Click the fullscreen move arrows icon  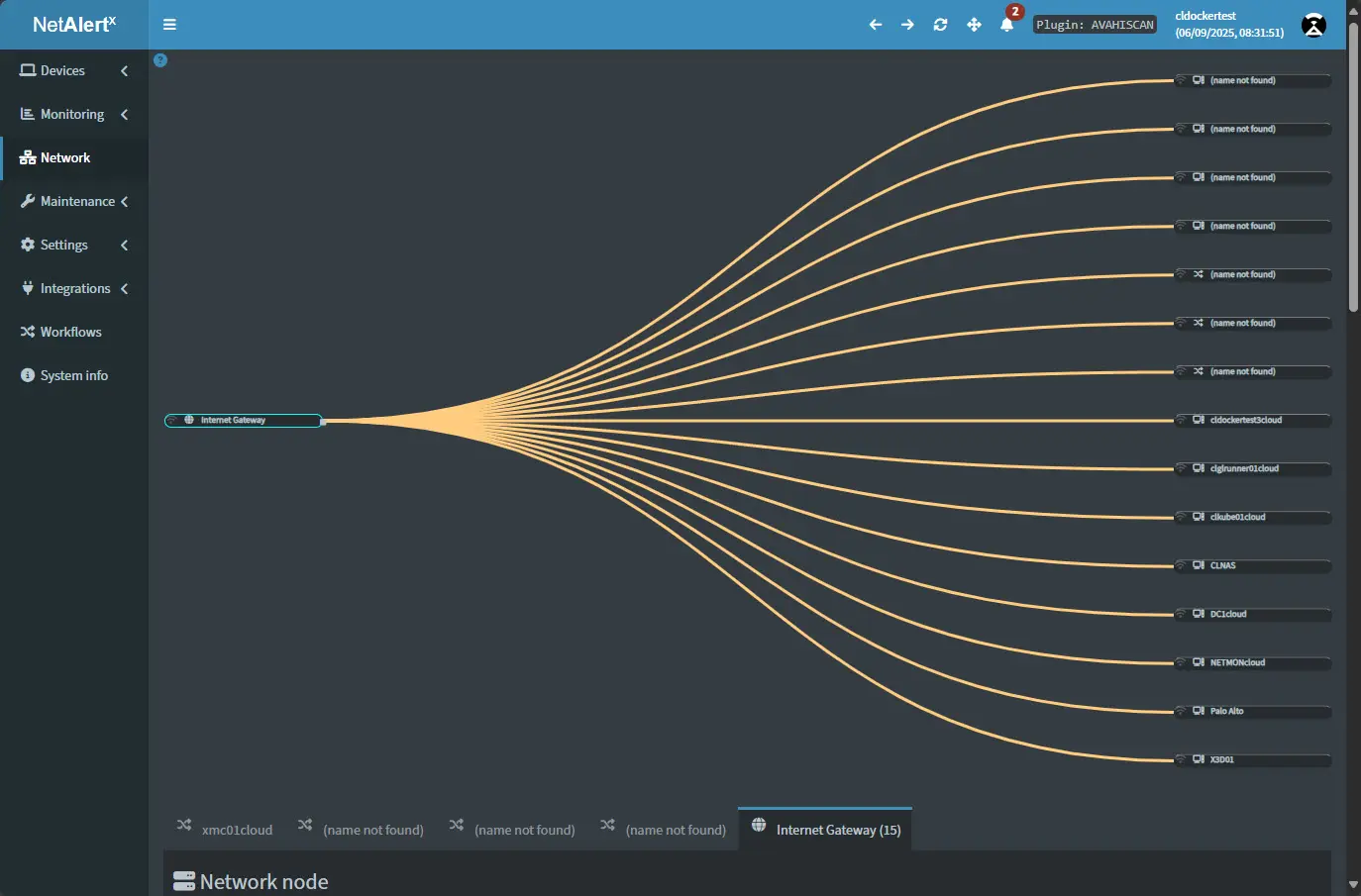click(974, 25)
